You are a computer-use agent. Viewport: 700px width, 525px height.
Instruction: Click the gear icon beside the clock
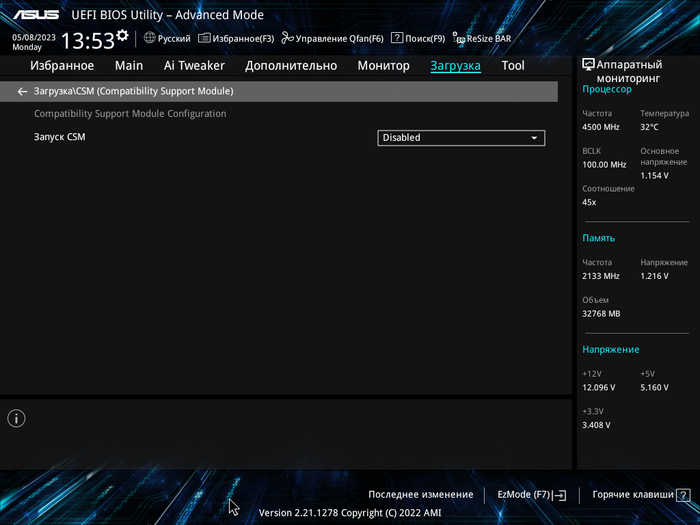point(122,36)
